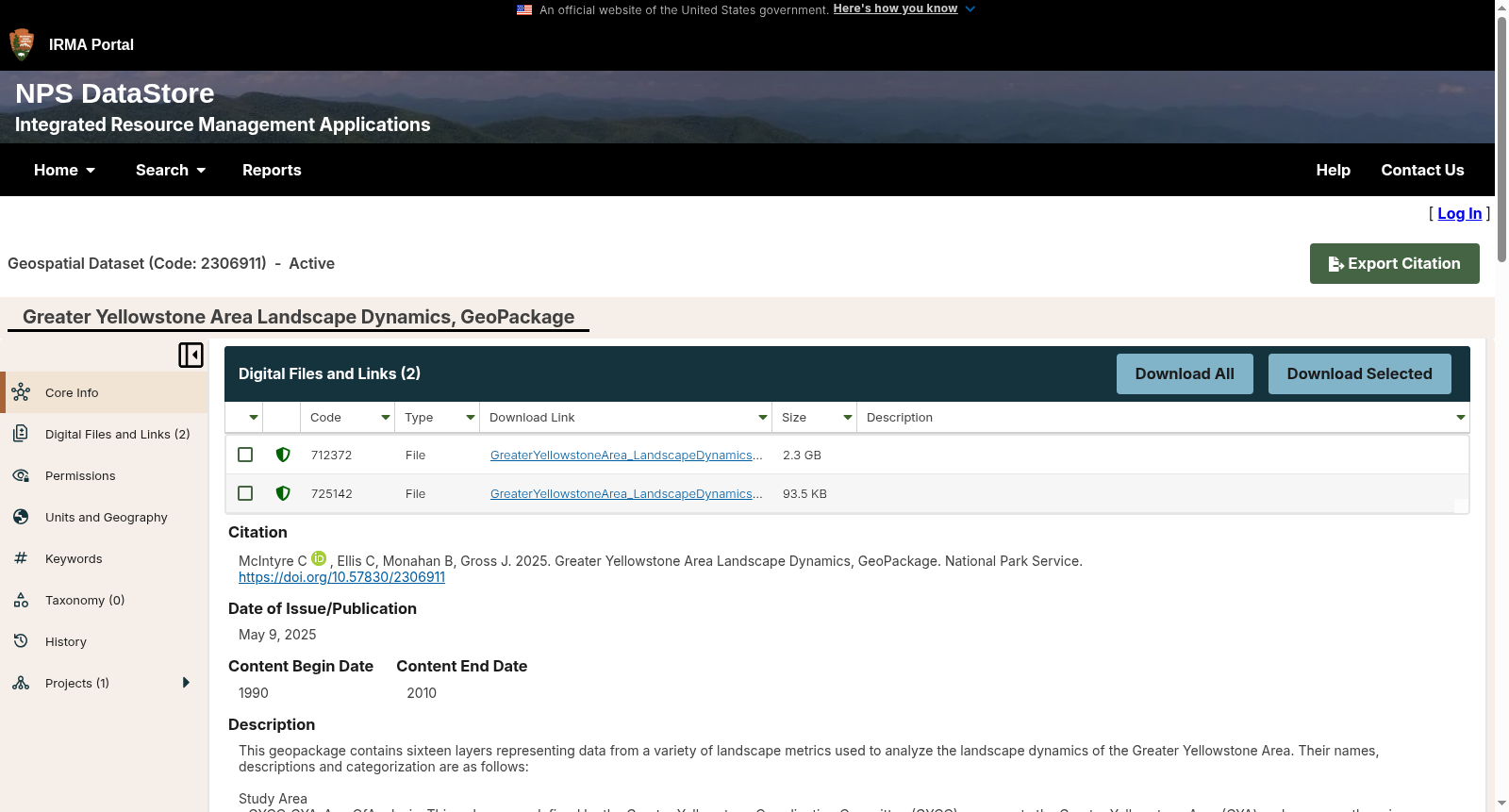The image size is (1509, 812).
Task: Click the size value 2.3 GB
Action: coord(802,455)
